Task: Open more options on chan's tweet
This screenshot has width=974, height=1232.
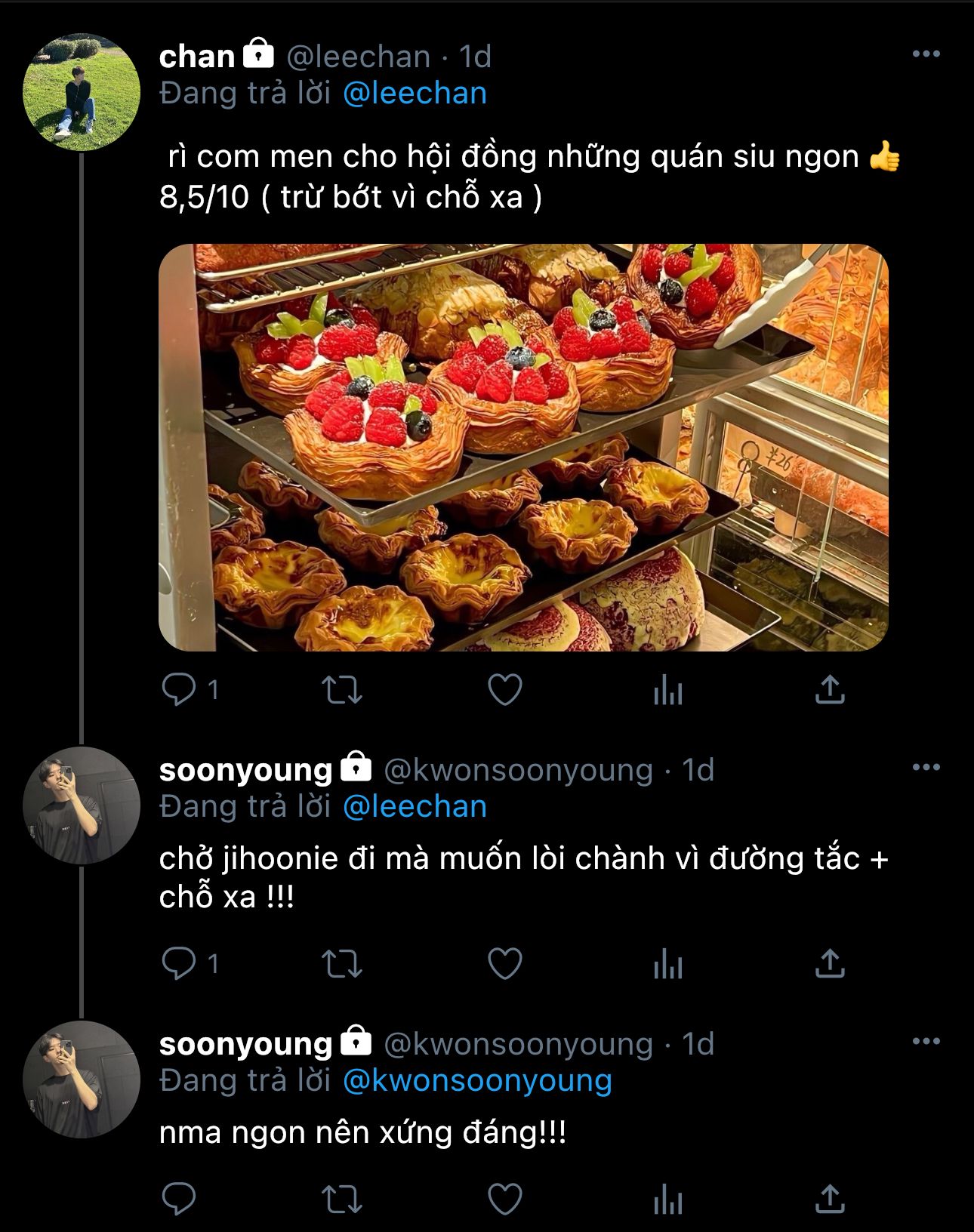Action: coord(926,54)
